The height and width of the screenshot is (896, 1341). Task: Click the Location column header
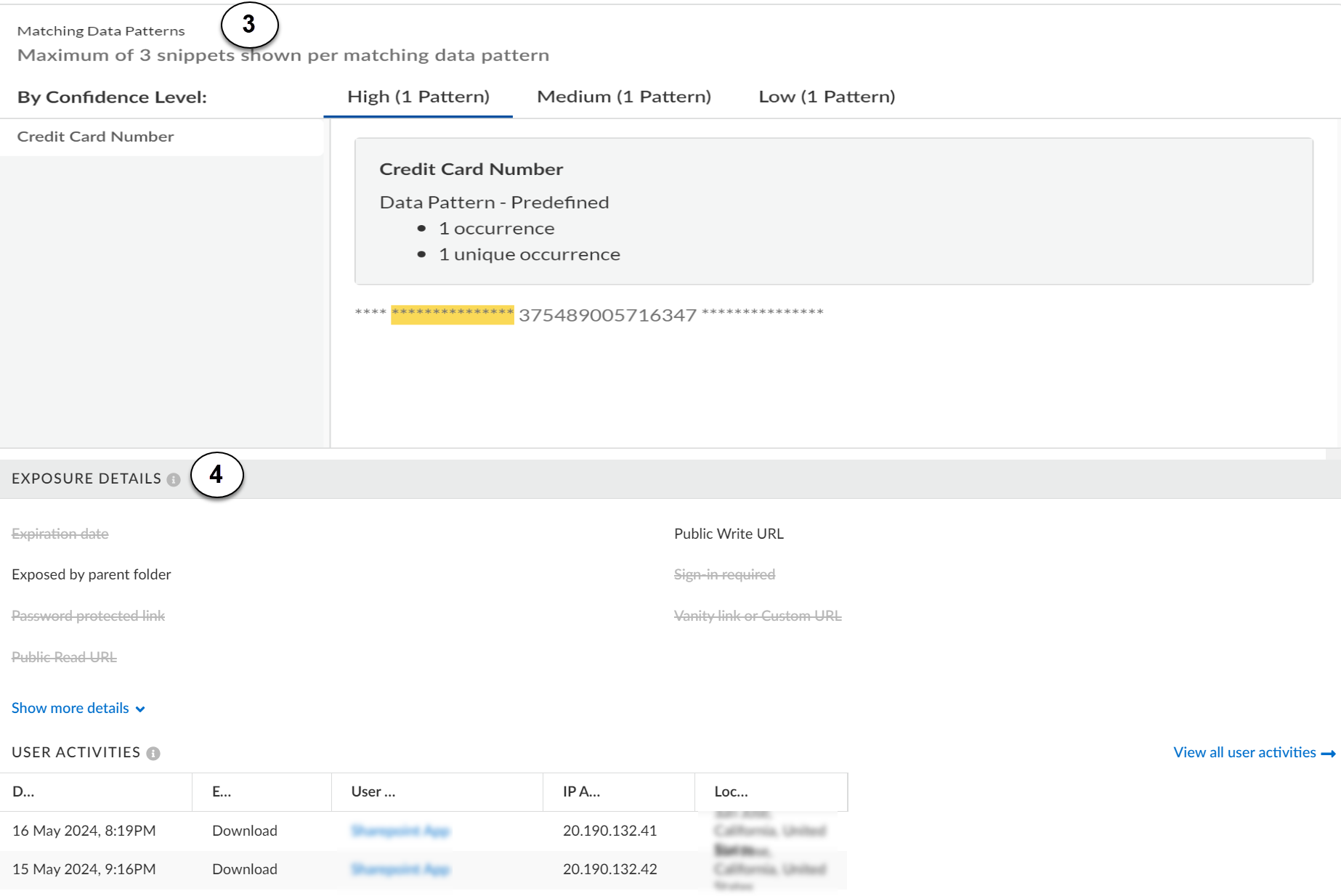point(730,791)
